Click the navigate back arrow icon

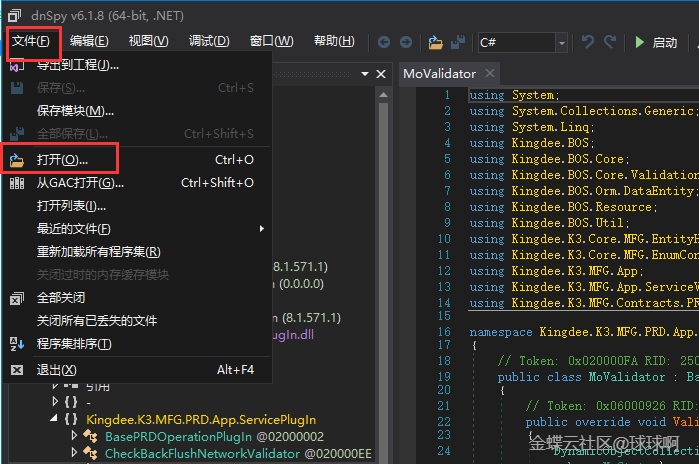point(384,42)
